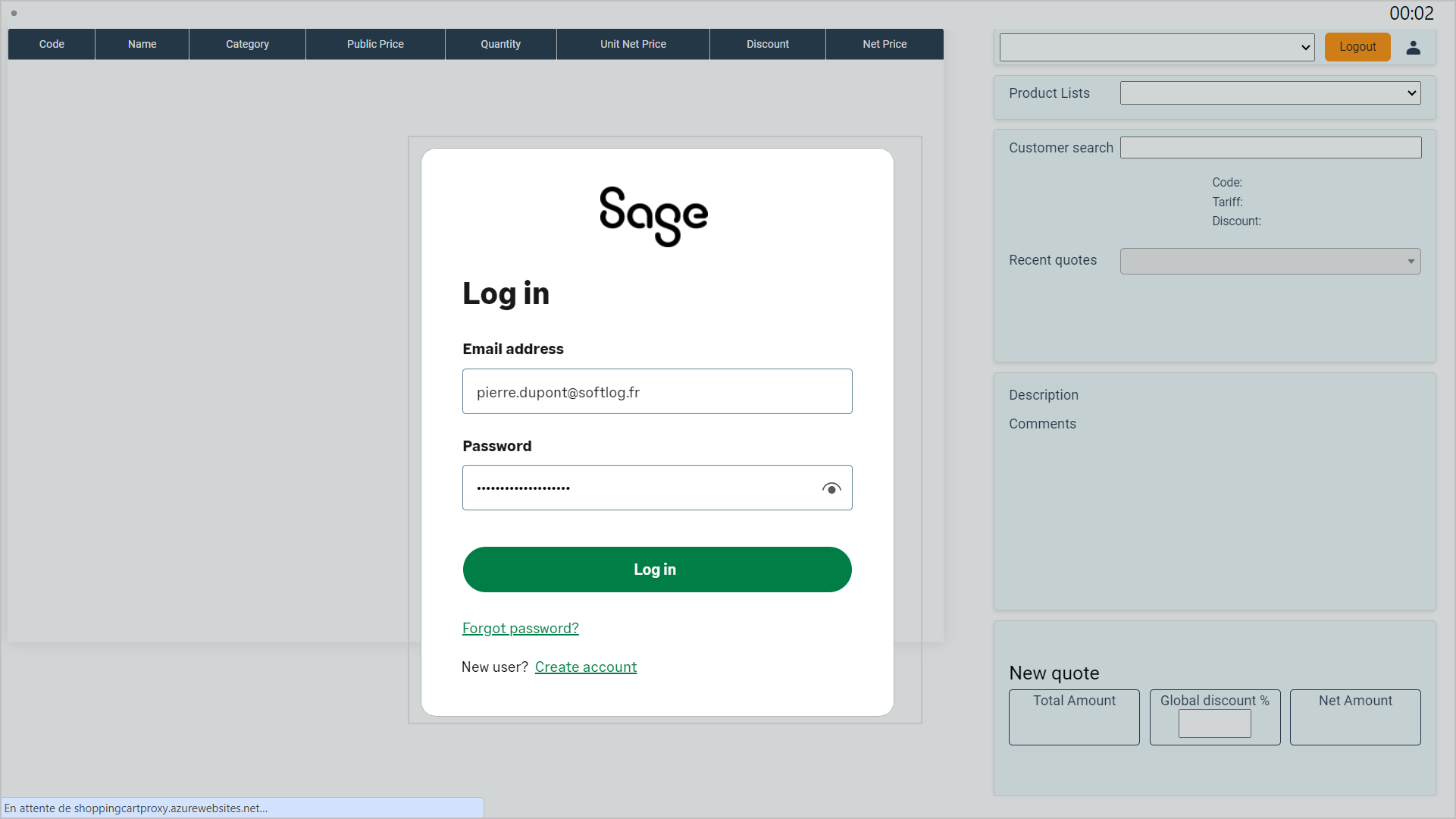1456x819 pixels.
Task: Open the Forgot password link
Action: pyautogui.click(x=521, y=628)
